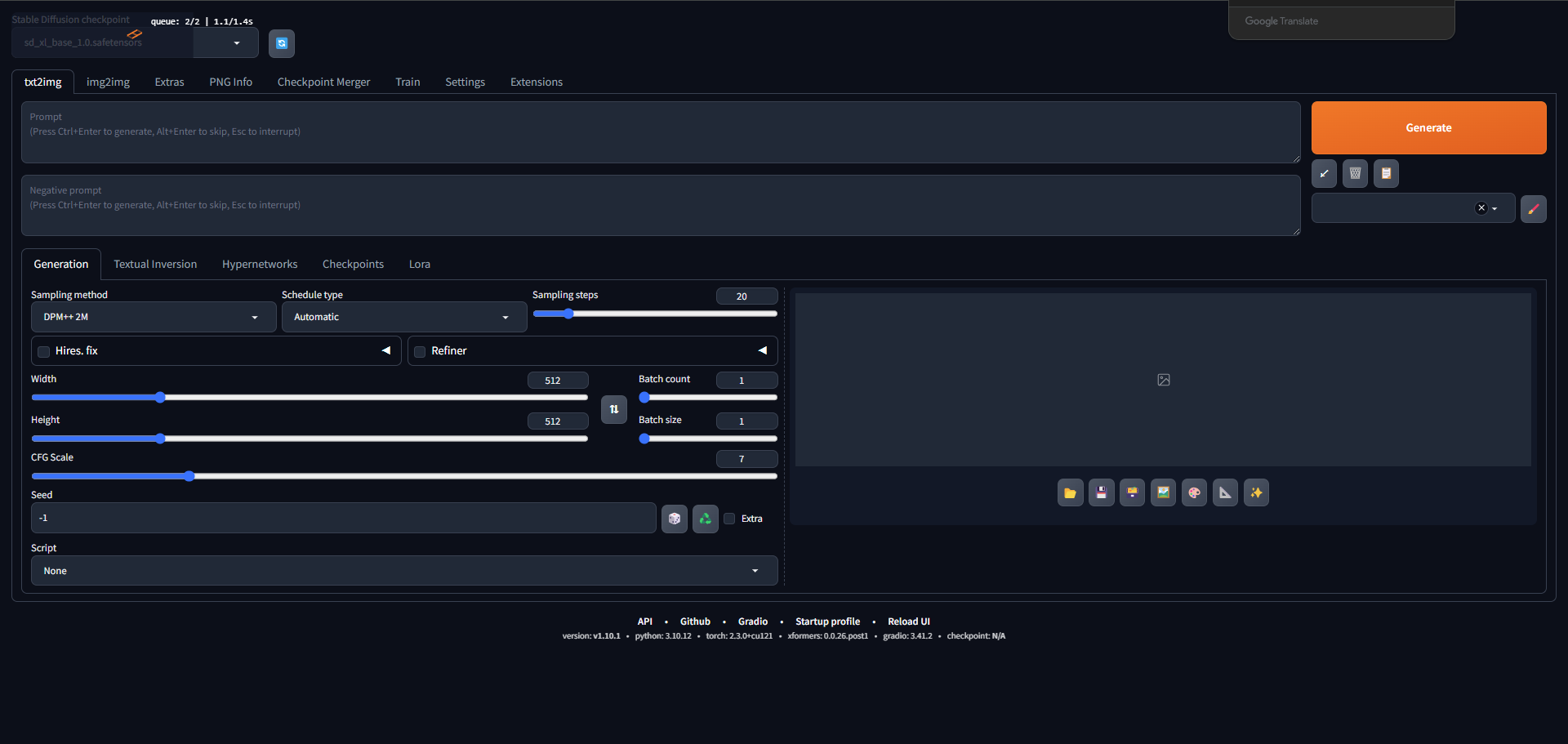Screen dimensions: 1568x744
Task: Click into the Negative prompt text area
Action: pos(661,206)
